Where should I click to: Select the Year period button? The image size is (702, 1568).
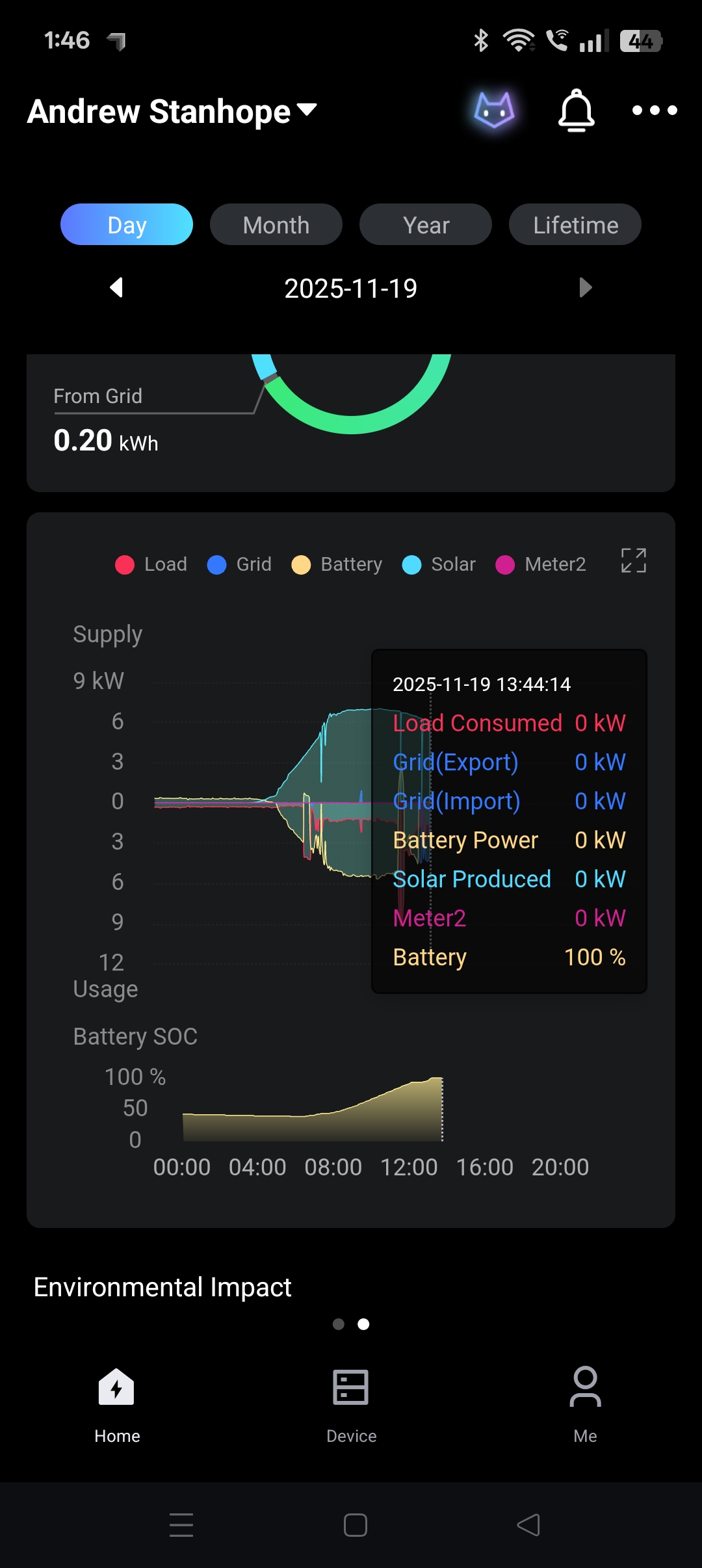[426, 225]
